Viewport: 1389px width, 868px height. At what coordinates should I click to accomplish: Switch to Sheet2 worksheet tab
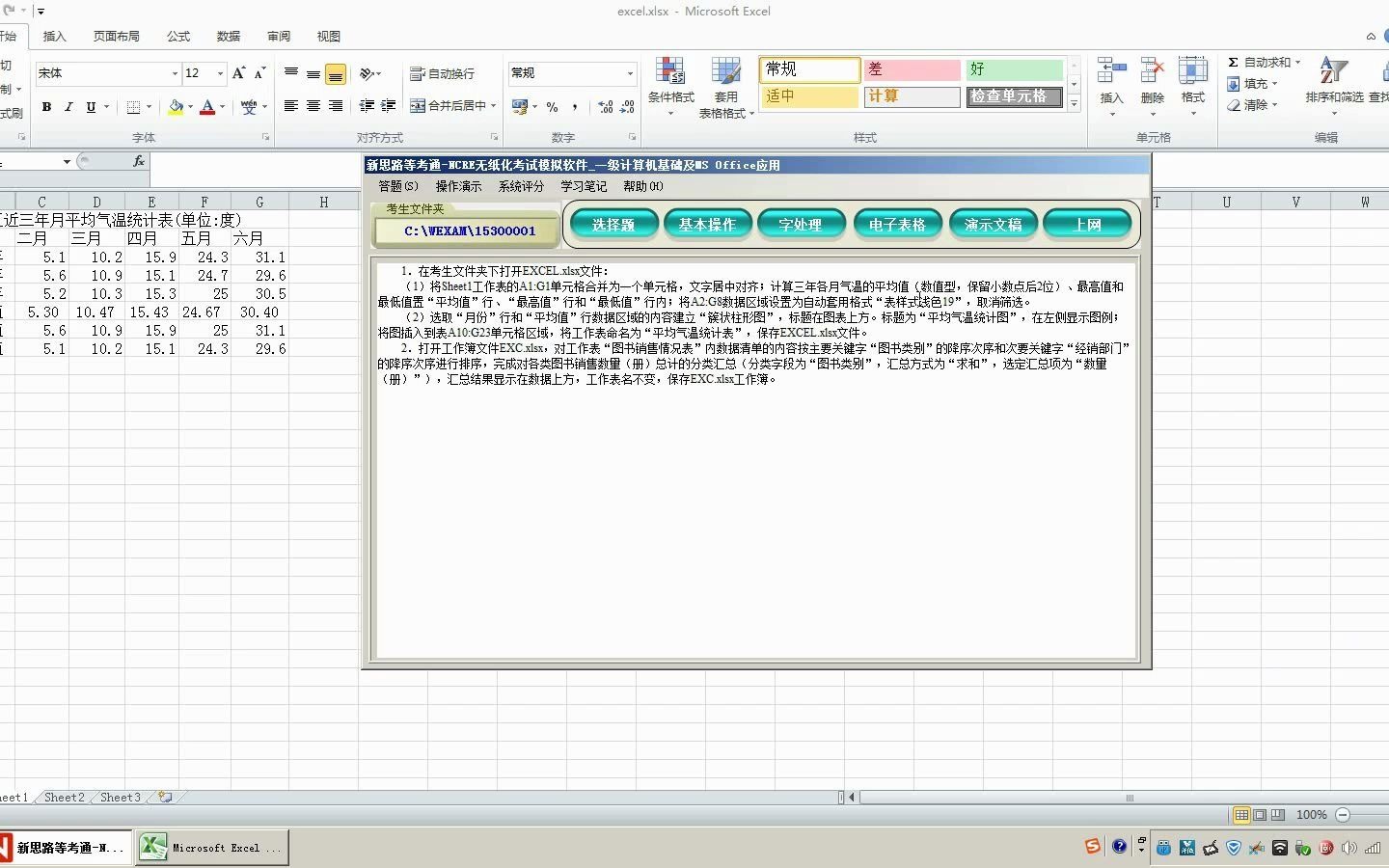coord(63,798)
